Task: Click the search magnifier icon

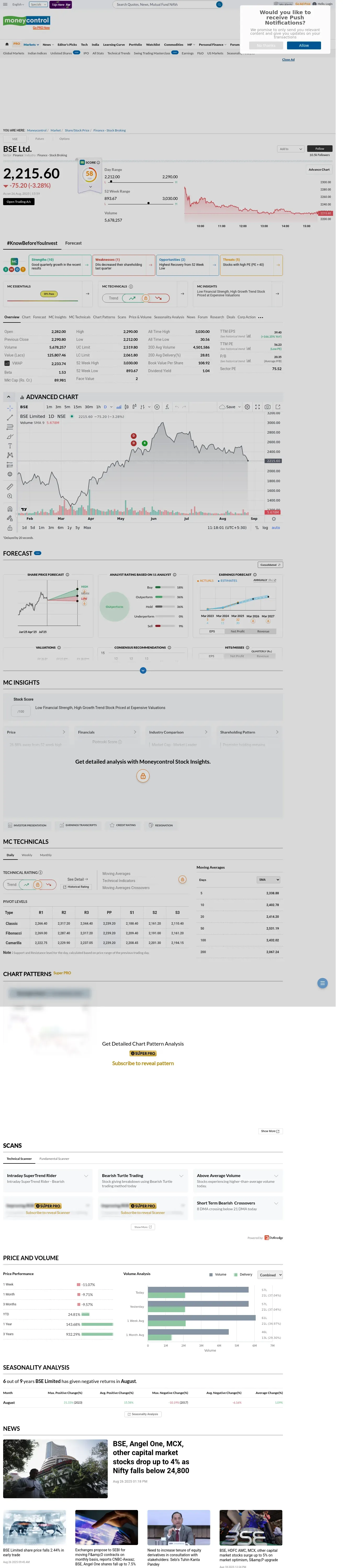Action: point(219,4)
